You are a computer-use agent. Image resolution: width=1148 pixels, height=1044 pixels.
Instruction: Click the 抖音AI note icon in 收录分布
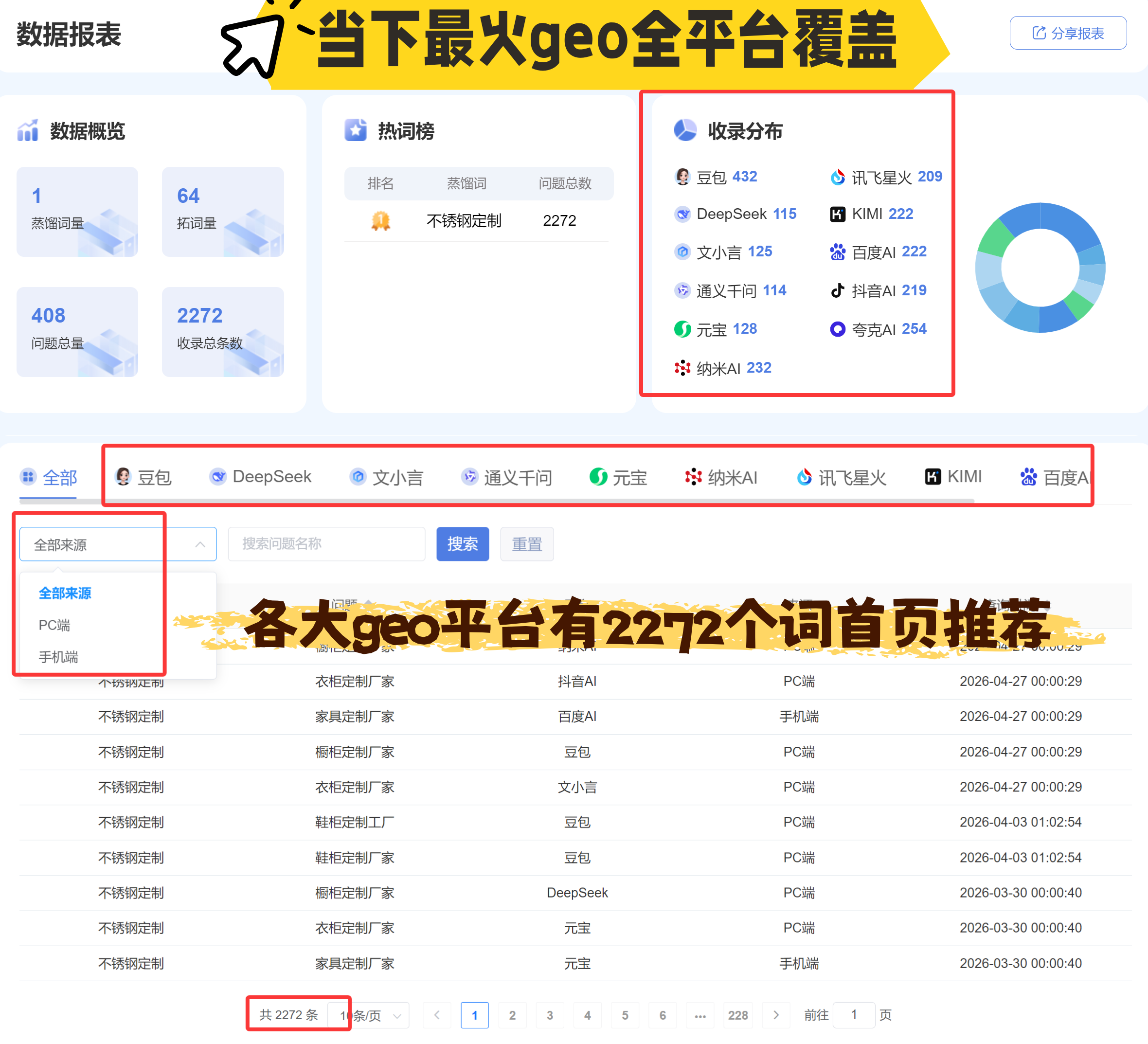point(838,290)
